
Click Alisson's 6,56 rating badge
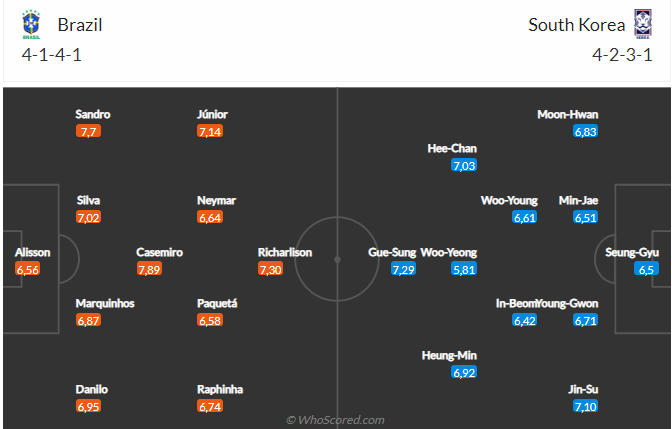coord(27,270)
